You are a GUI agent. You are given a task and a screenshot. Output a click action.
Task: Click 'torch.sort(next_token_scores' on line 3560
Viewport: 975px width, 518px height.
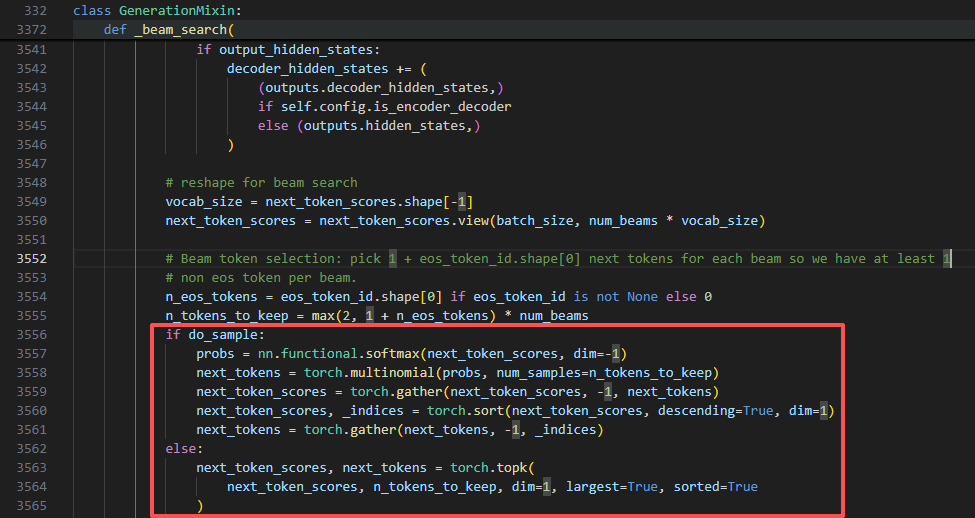coord(535,410)
